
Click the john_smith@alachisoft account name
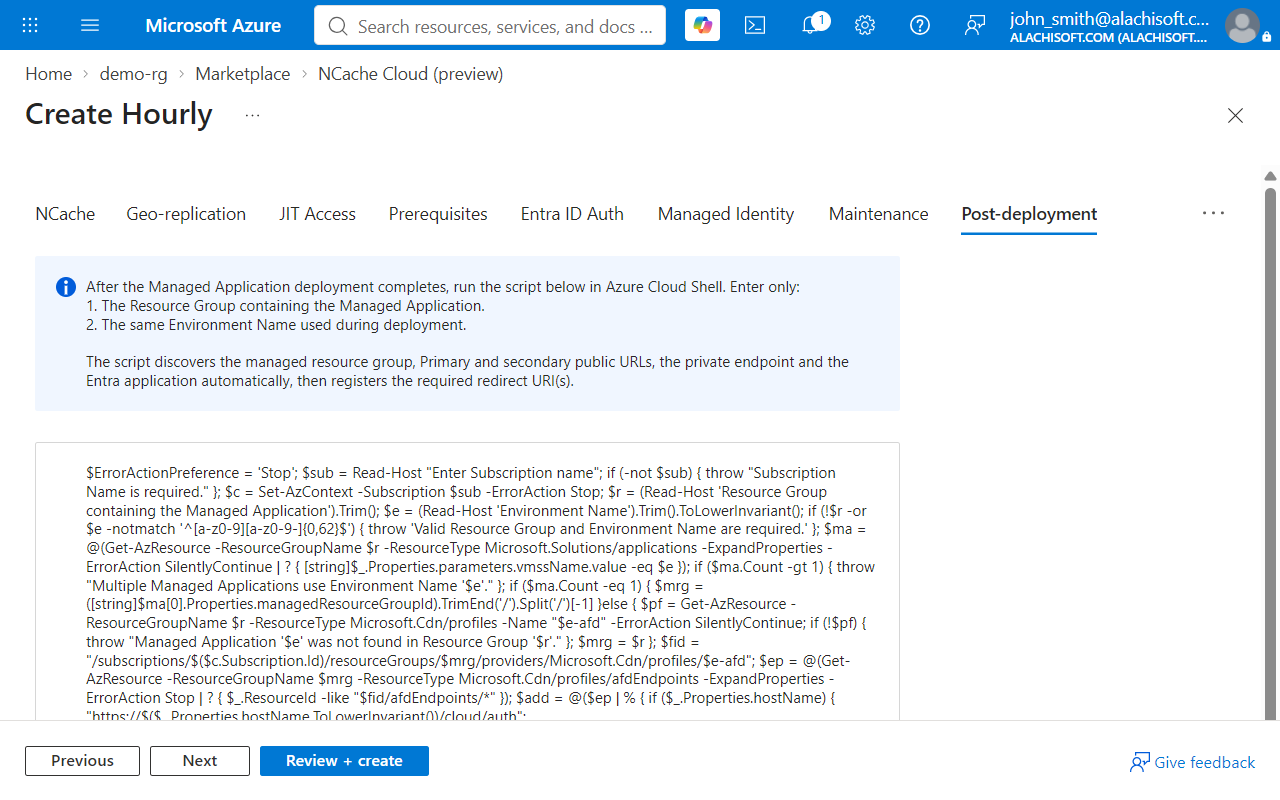1109,18
